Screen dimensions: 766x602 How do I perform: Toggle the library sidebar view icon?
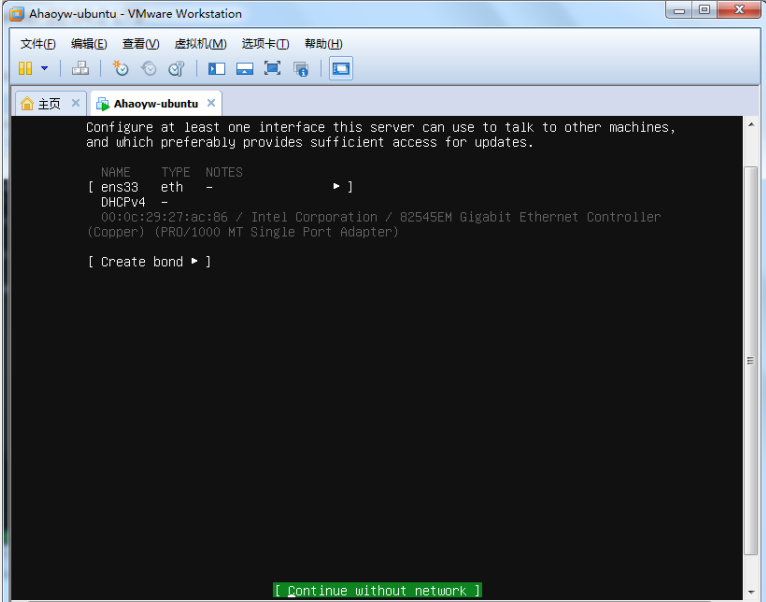point(217,68)
